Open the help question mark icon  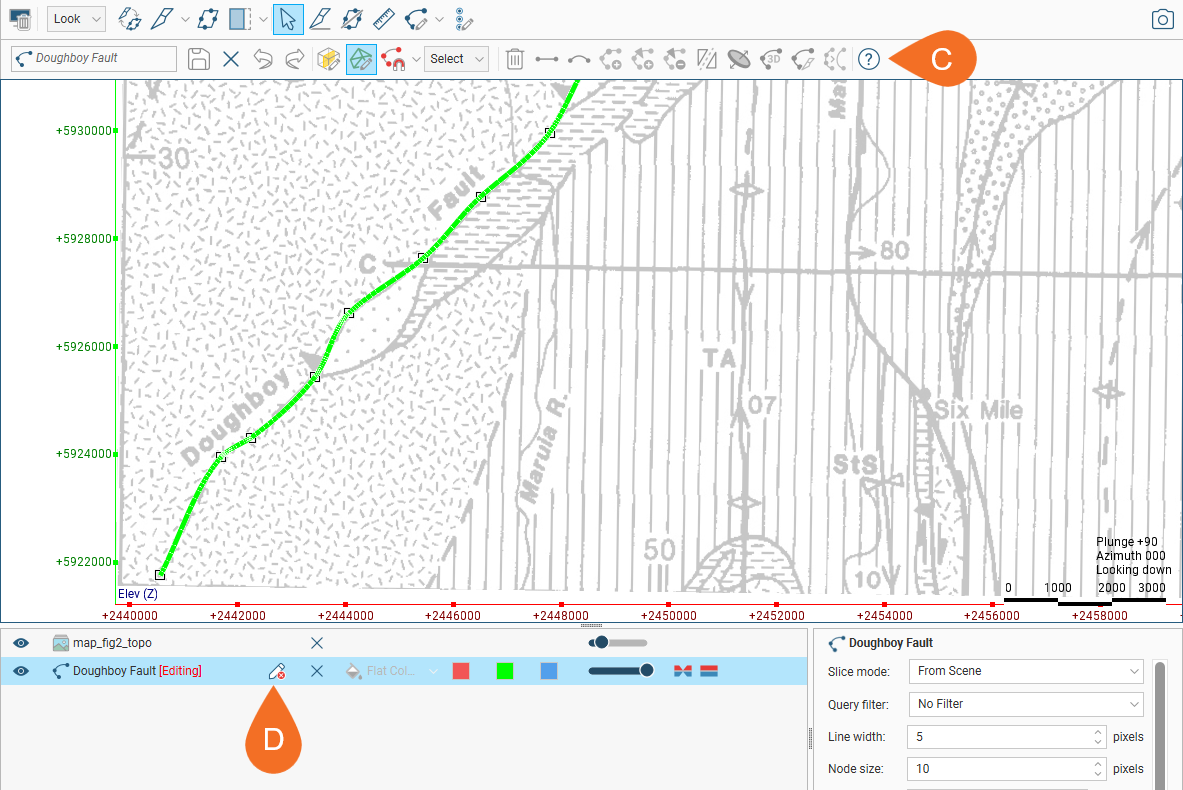point(868,59)
